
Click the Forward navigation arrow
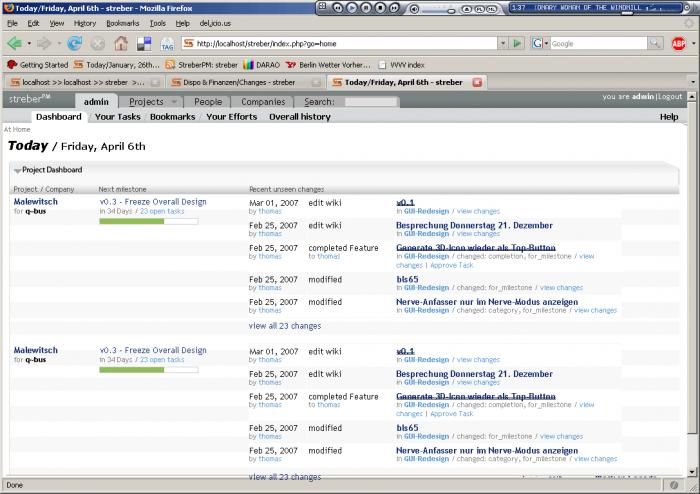click(44, 43)
